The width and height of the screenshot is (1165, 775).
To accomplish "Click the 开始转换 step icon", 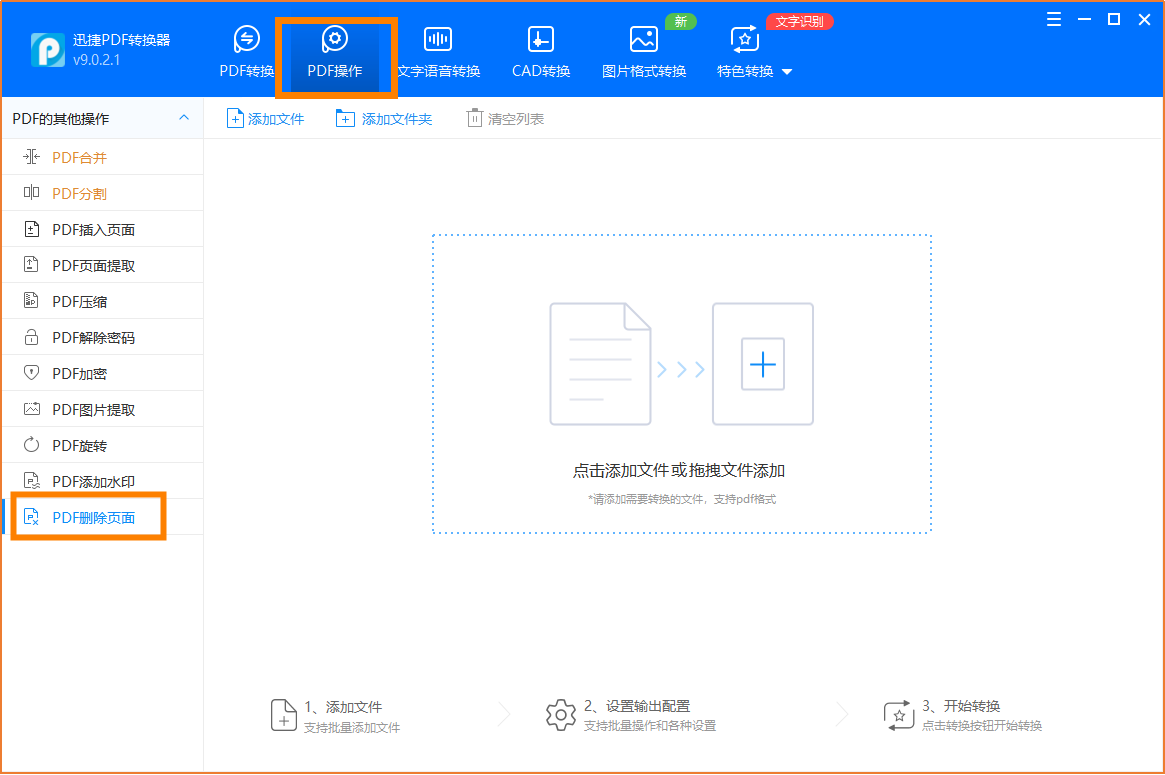I will pos(899,715).
